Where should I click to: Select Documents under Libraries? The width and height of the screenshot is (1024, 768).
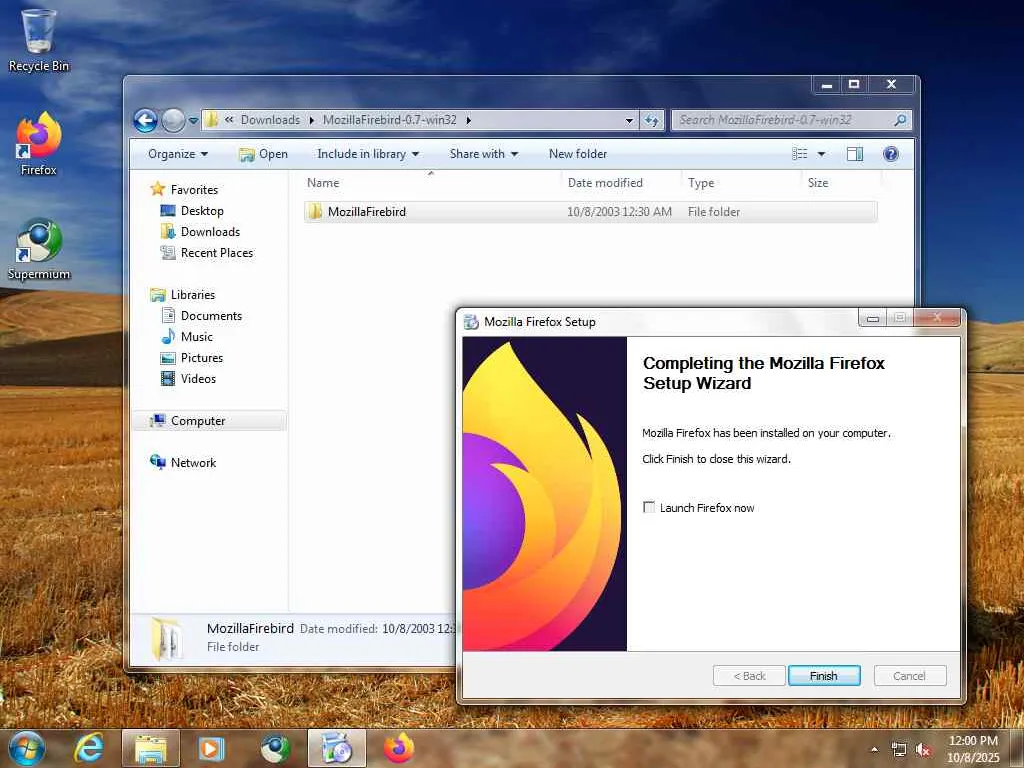coord(211,316)
